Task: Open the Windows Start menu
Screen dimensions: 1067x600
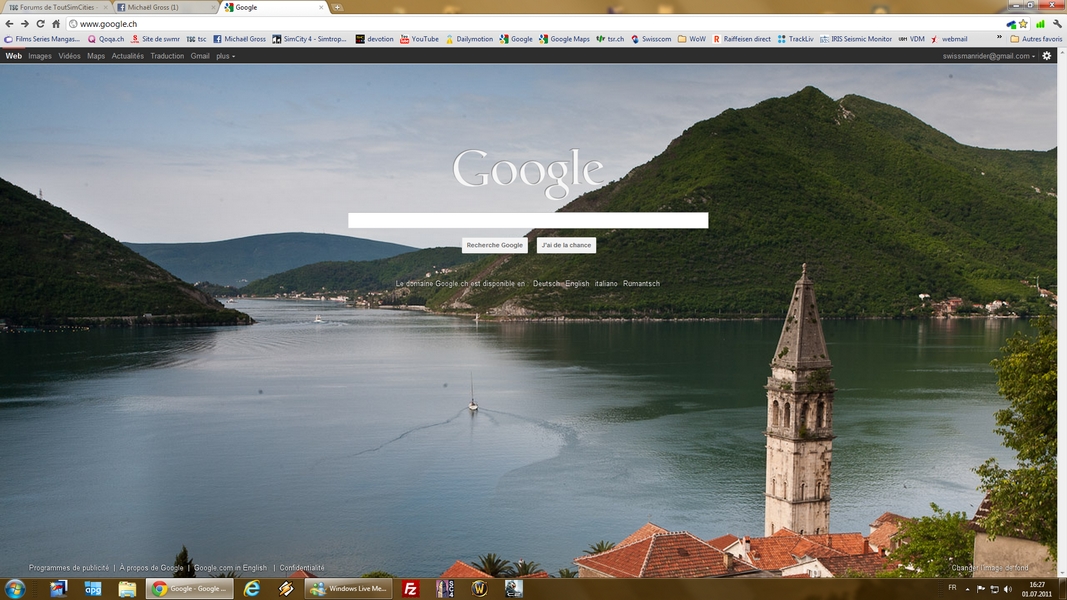Action: 15,588
